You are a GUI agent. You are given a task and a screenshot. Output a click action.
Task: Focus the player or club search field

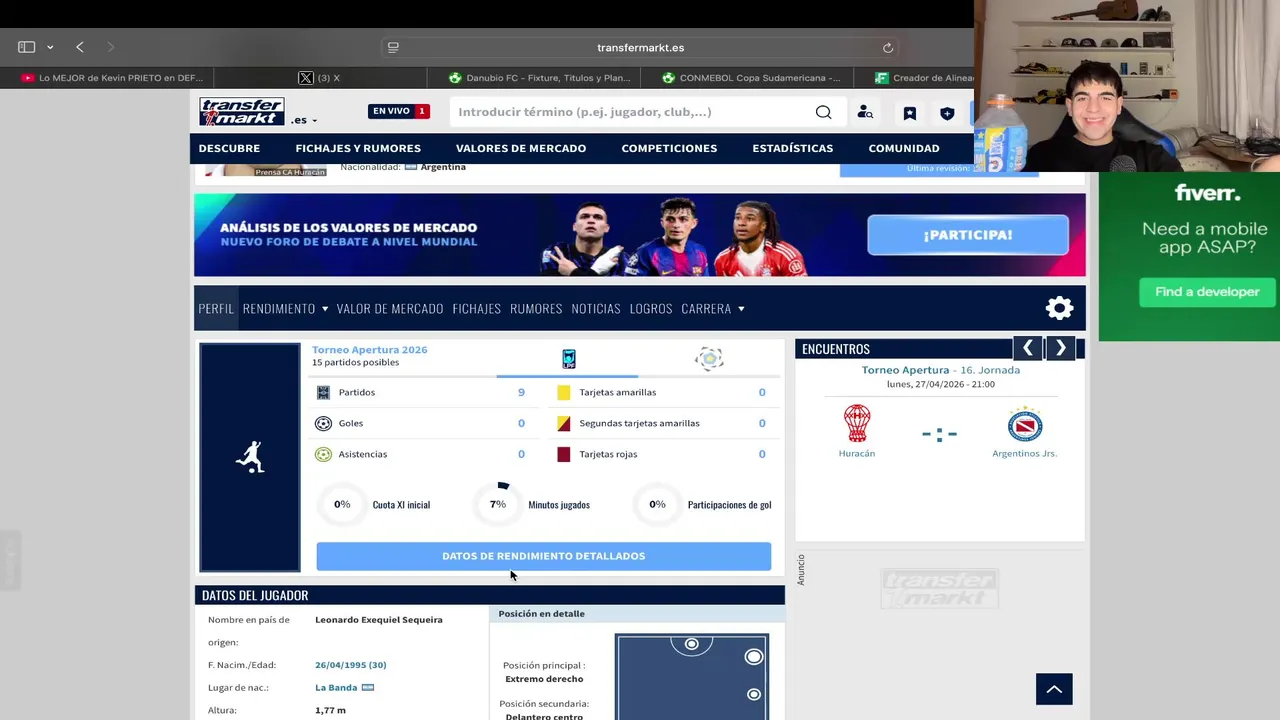pyautogui.click(x=630, y=112)
